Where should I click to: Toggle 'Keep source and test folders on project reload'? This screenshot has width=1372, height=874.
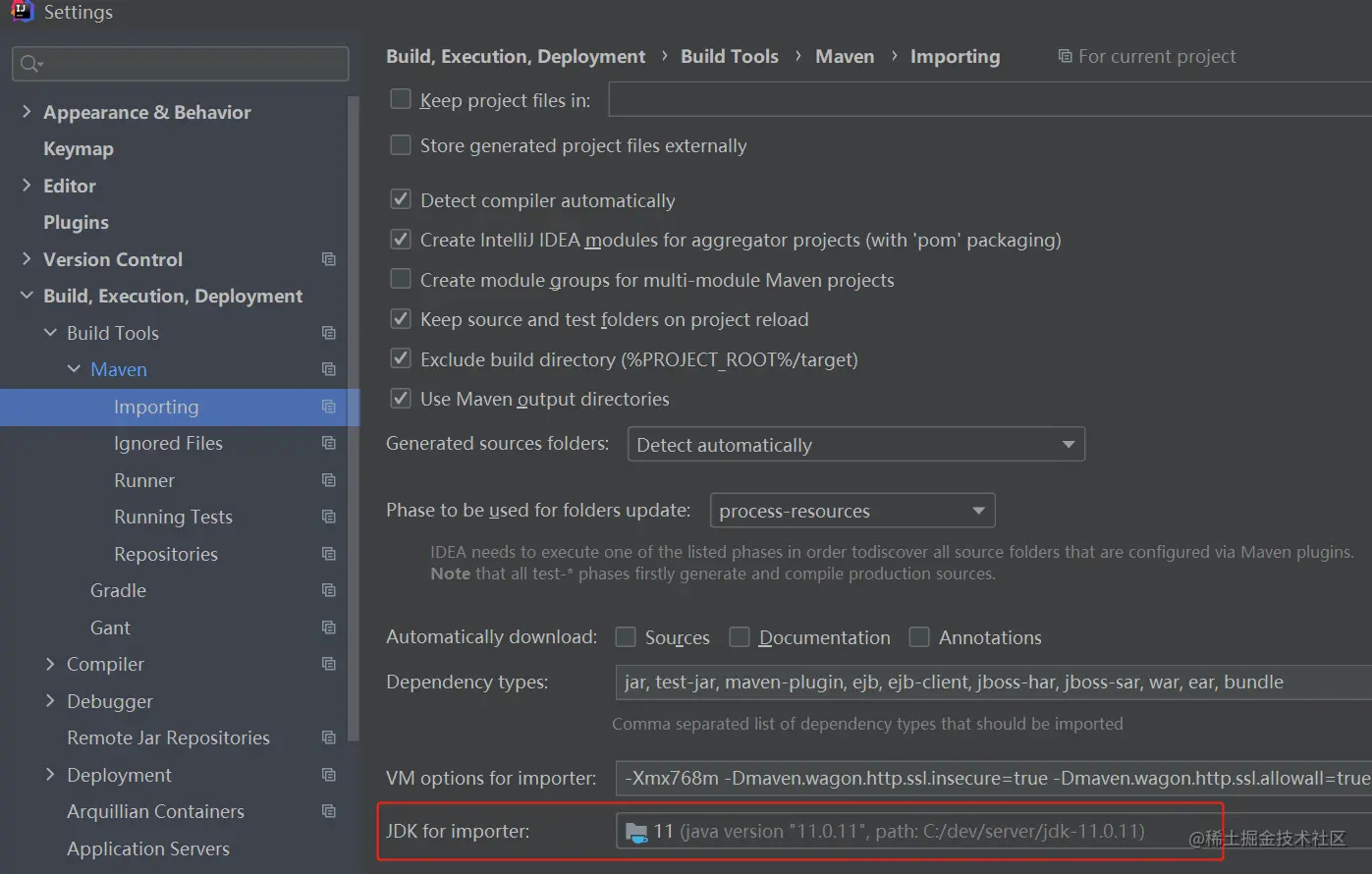(x=401, y=319)
